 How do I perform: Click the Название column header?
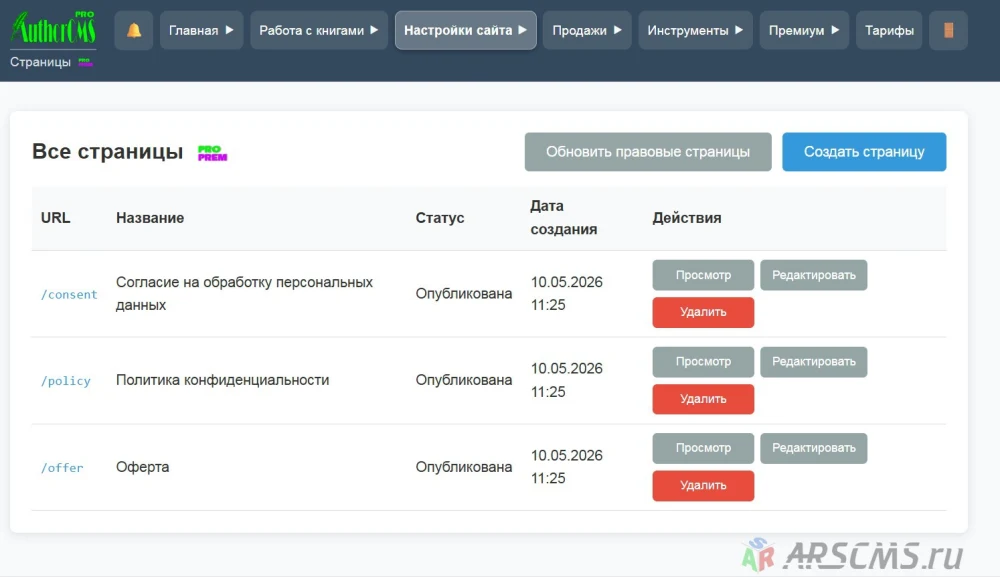click(x=150, y=218)
